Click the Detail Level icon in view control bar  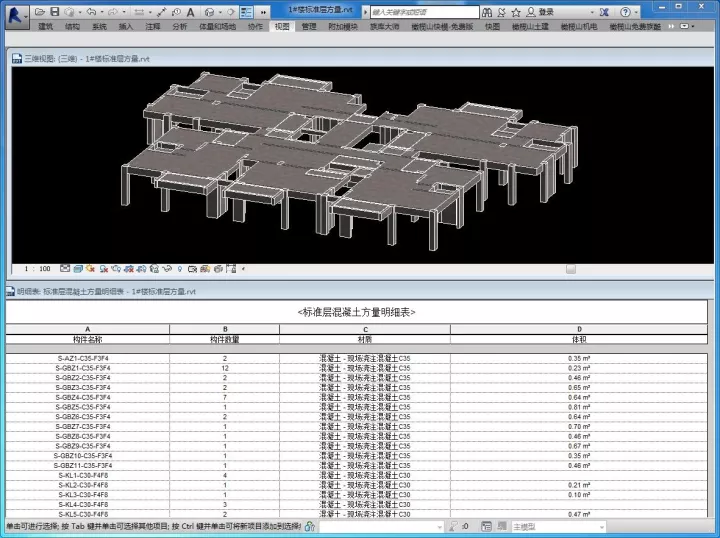65,269
